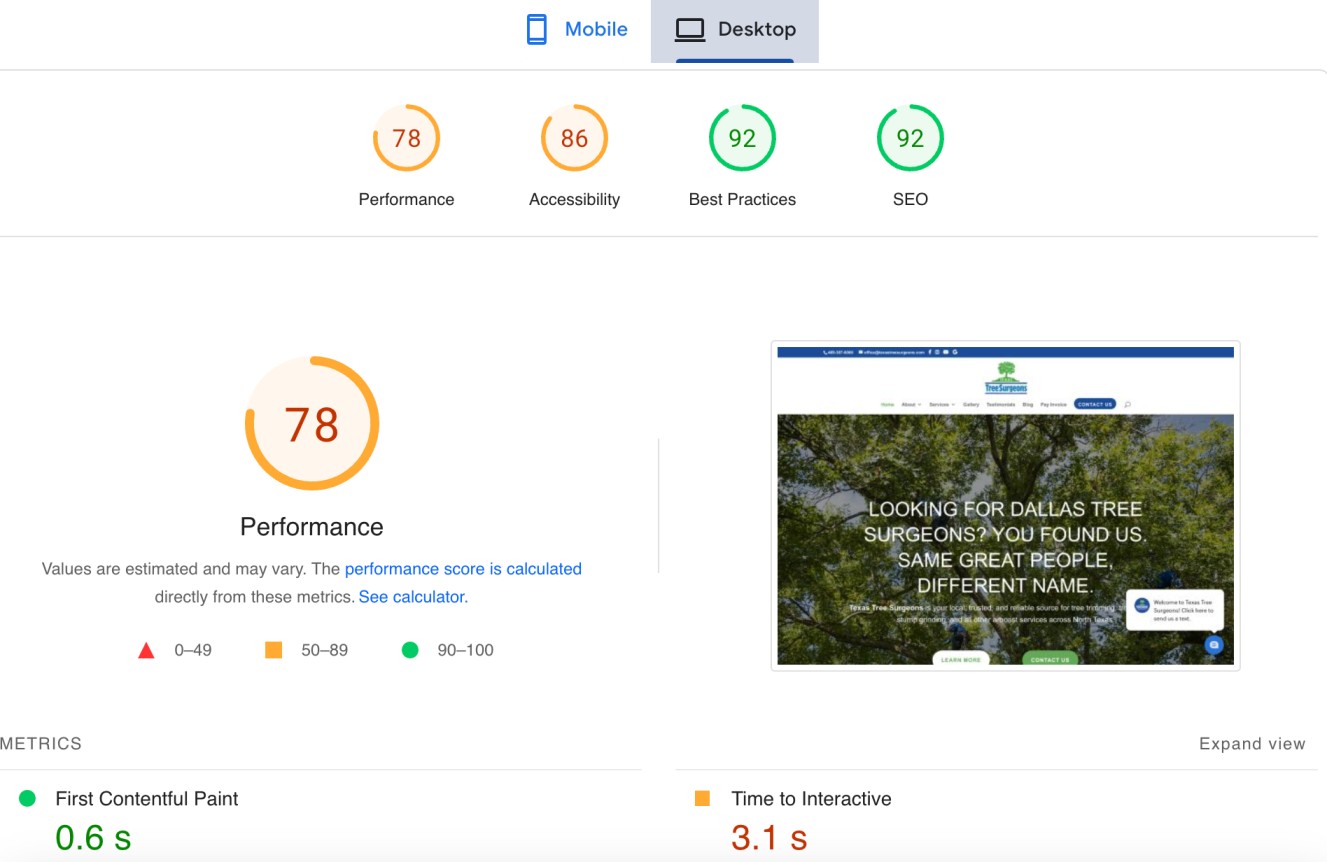Open the SEO category label
The height and width of the screenshot is (862, 1327).
910,199
